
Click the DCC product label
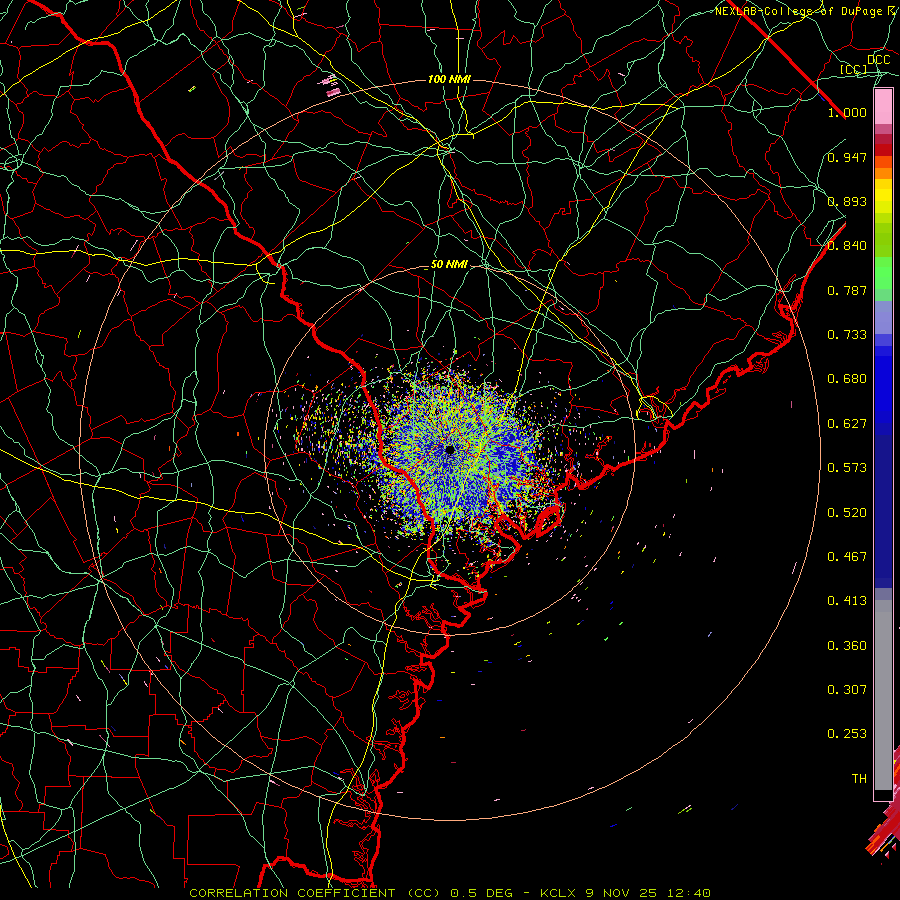[x=878, y=60]
